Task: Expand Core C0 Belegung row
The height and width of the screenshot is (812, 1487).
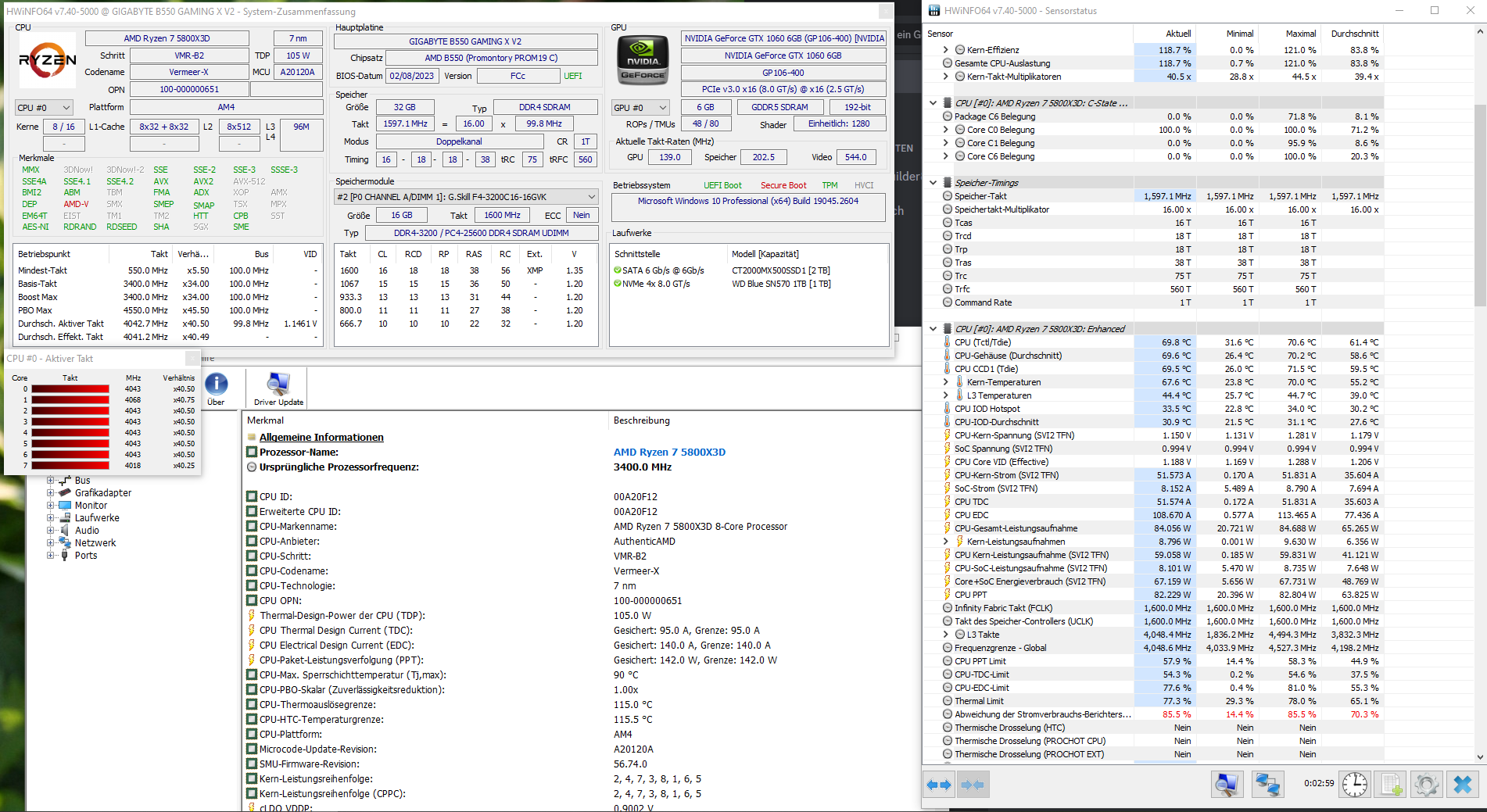Action: 946,130
